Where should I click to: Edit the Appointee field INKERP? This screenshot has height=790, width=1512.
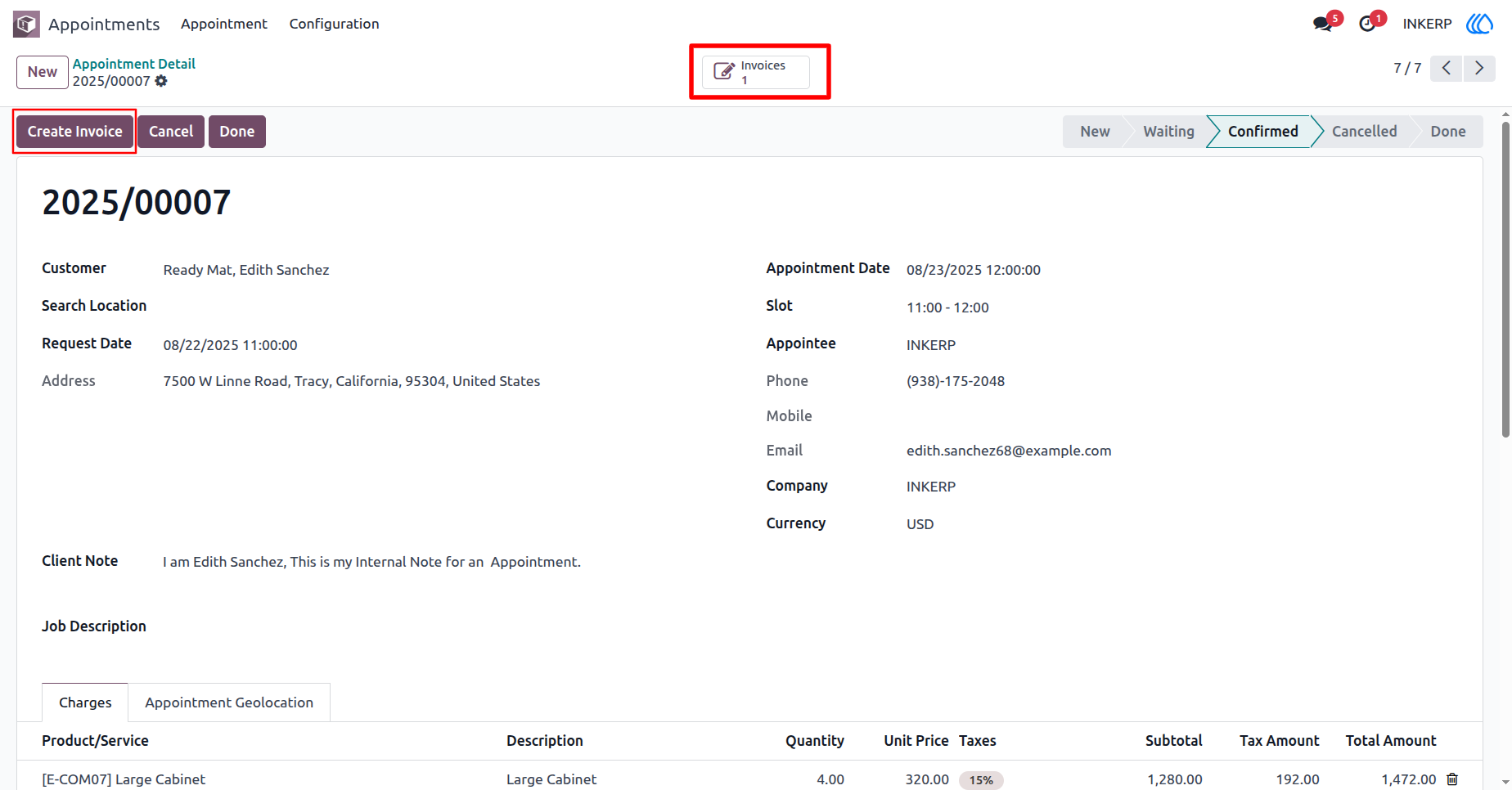[x=931, y=345]
